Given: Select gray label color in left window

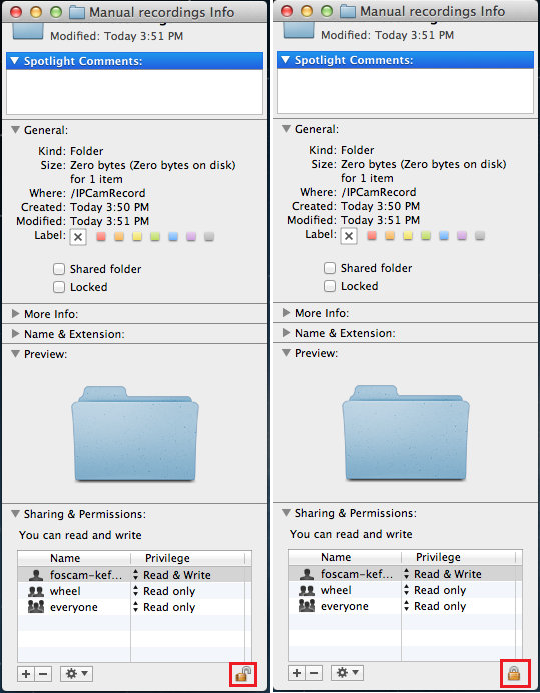Looking at the screenshot, I should pyautogui.click(x=209, y=236).
